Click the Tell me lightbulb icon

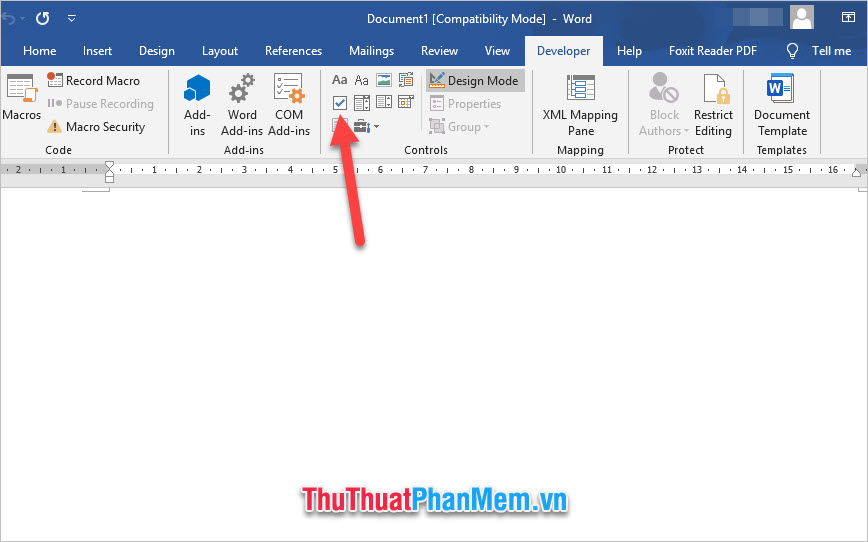792,51
